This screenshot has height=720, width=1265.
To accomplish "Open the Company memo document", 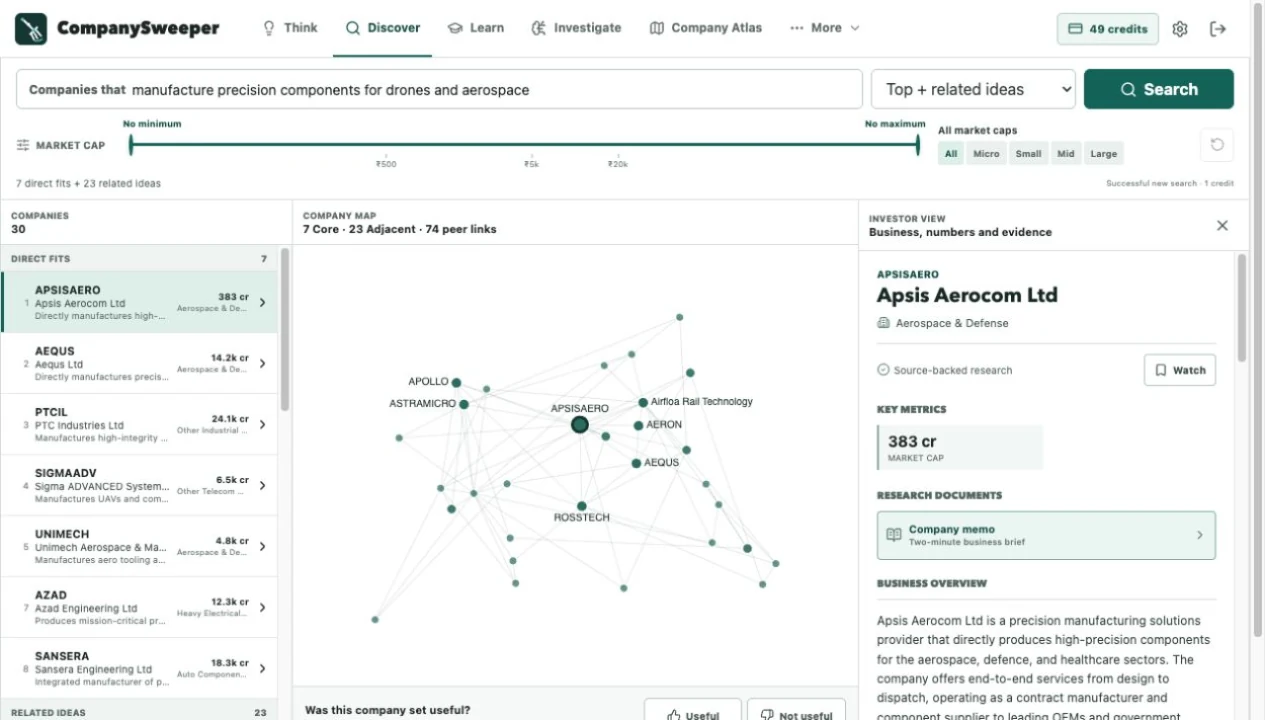I will coord(1046,535).
